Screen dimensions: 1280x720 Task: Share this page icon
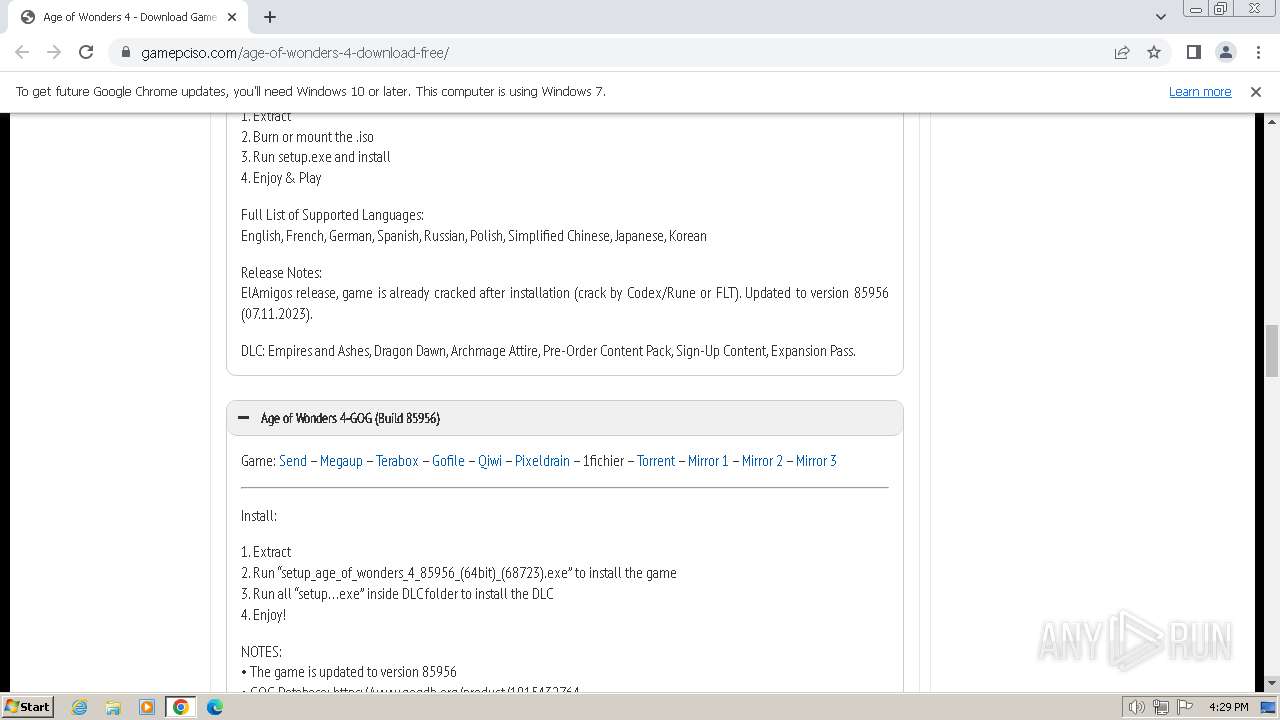[1122, 52]
